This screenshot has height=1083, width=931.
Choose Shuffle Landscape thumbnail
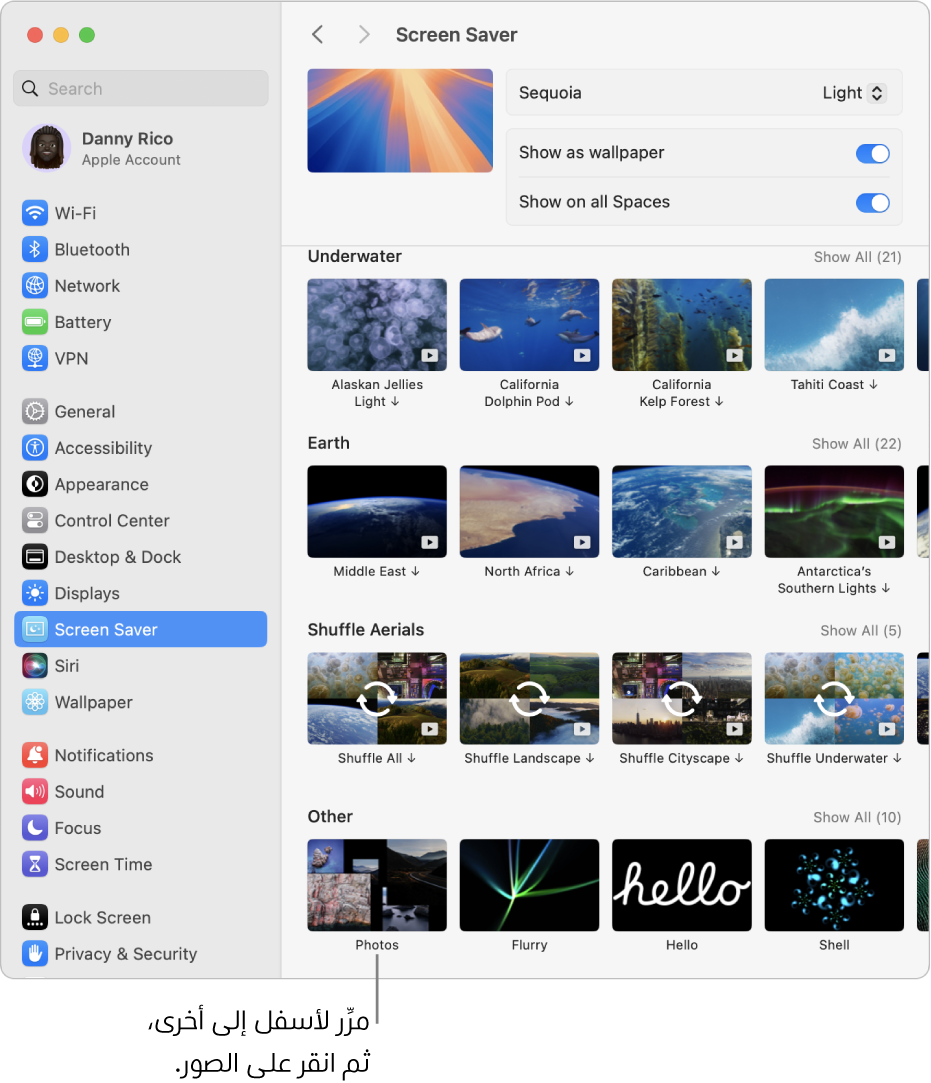529,698
